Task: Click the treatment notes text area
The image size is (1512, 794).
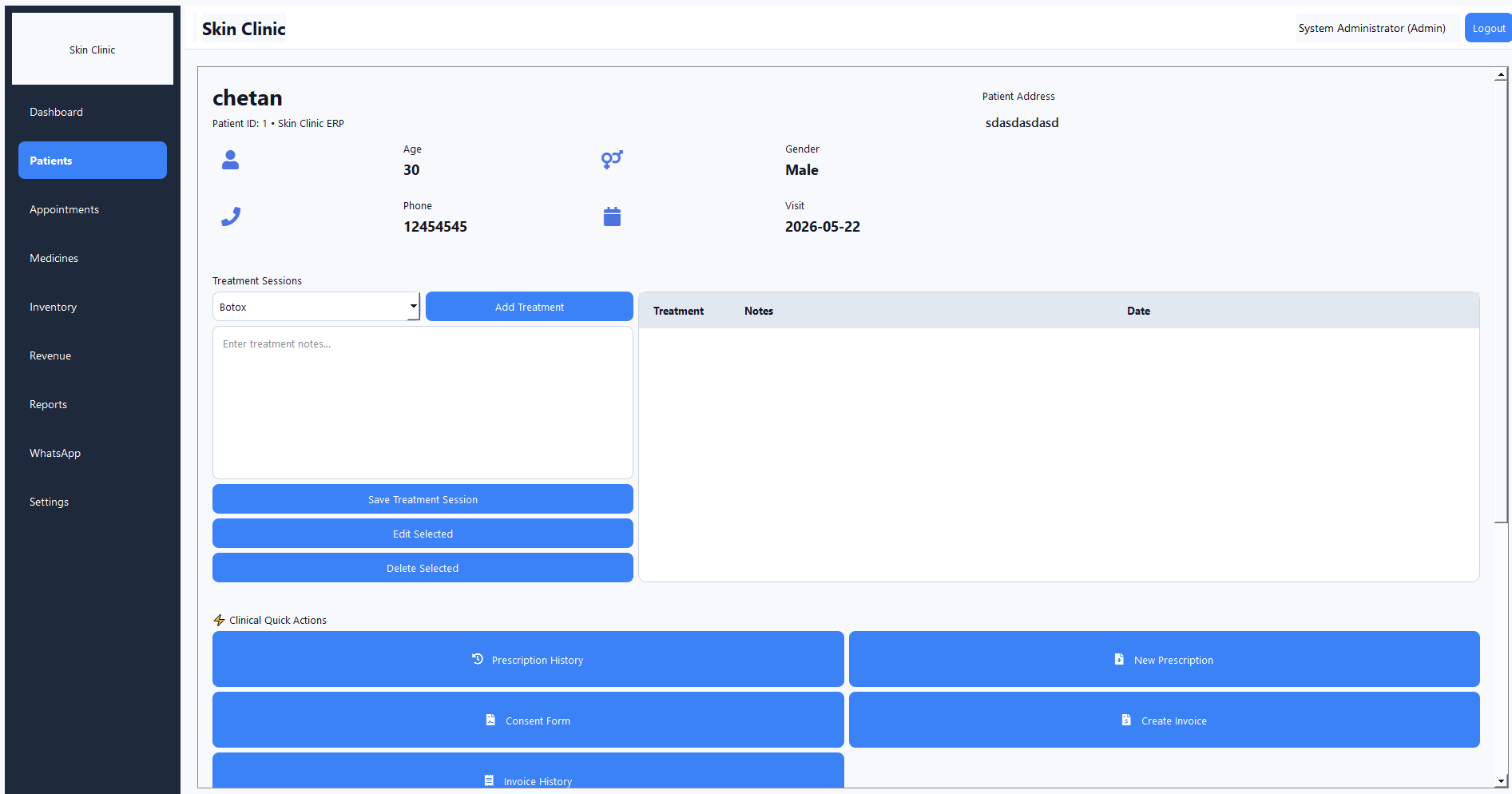Action: [x=423, y=403]
